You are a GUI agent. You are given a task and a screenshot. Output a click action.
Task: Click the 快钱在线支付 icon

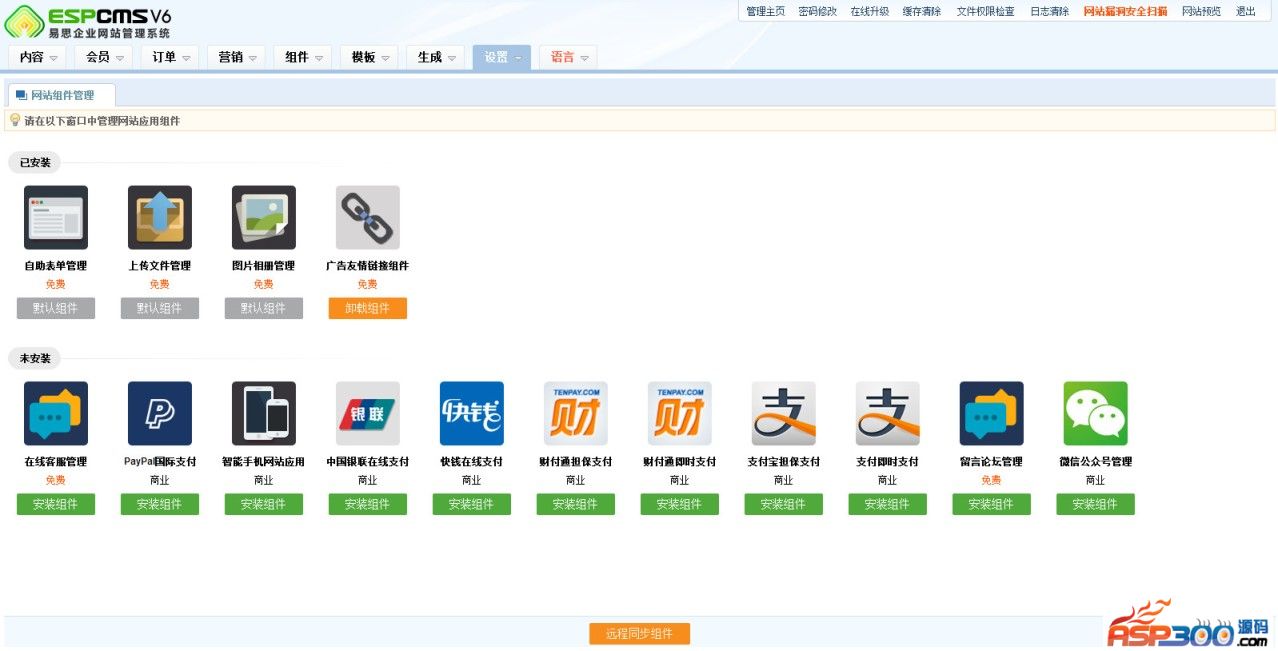tap(471, 413)
